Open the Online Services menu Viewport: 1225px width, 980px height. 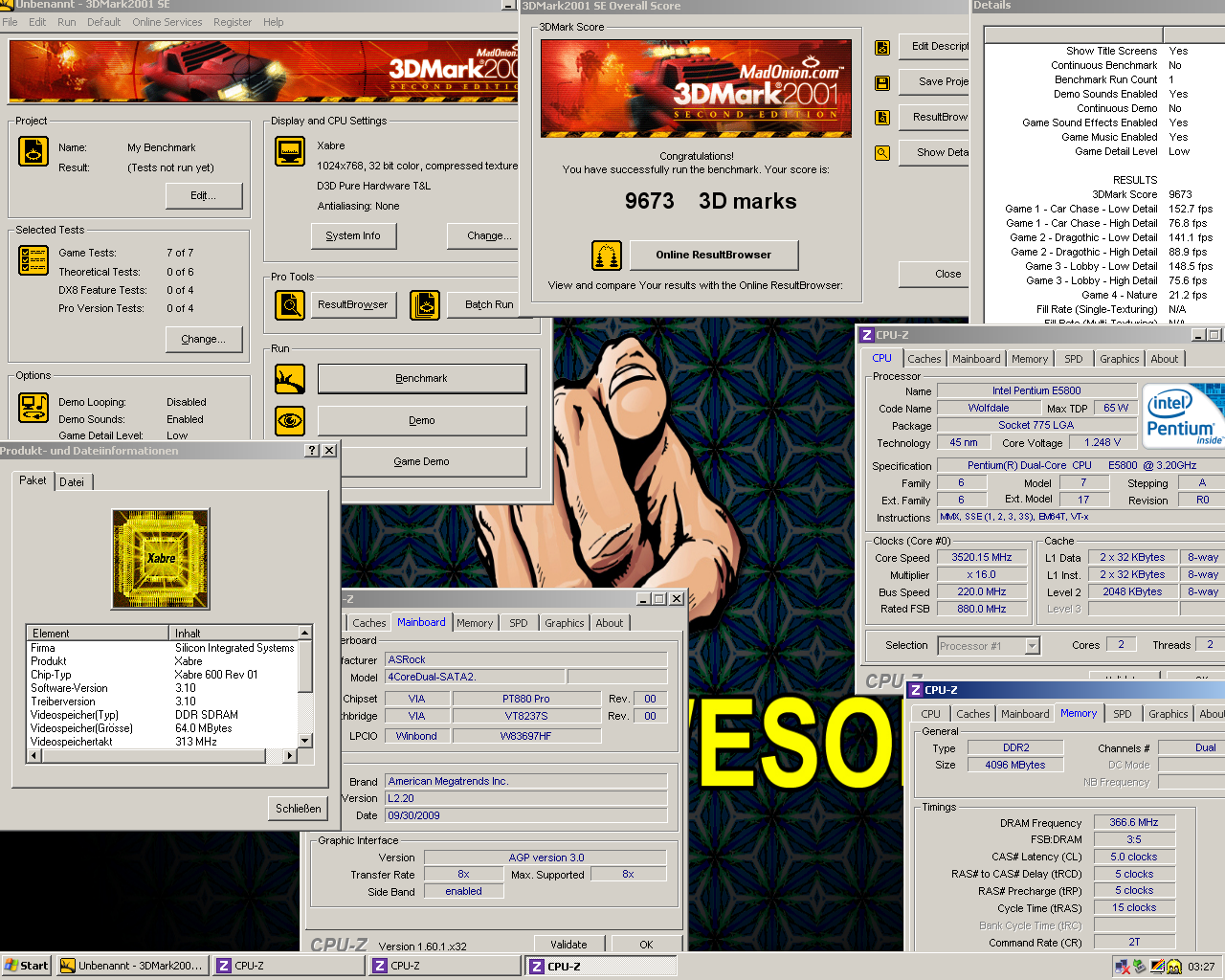167,22
